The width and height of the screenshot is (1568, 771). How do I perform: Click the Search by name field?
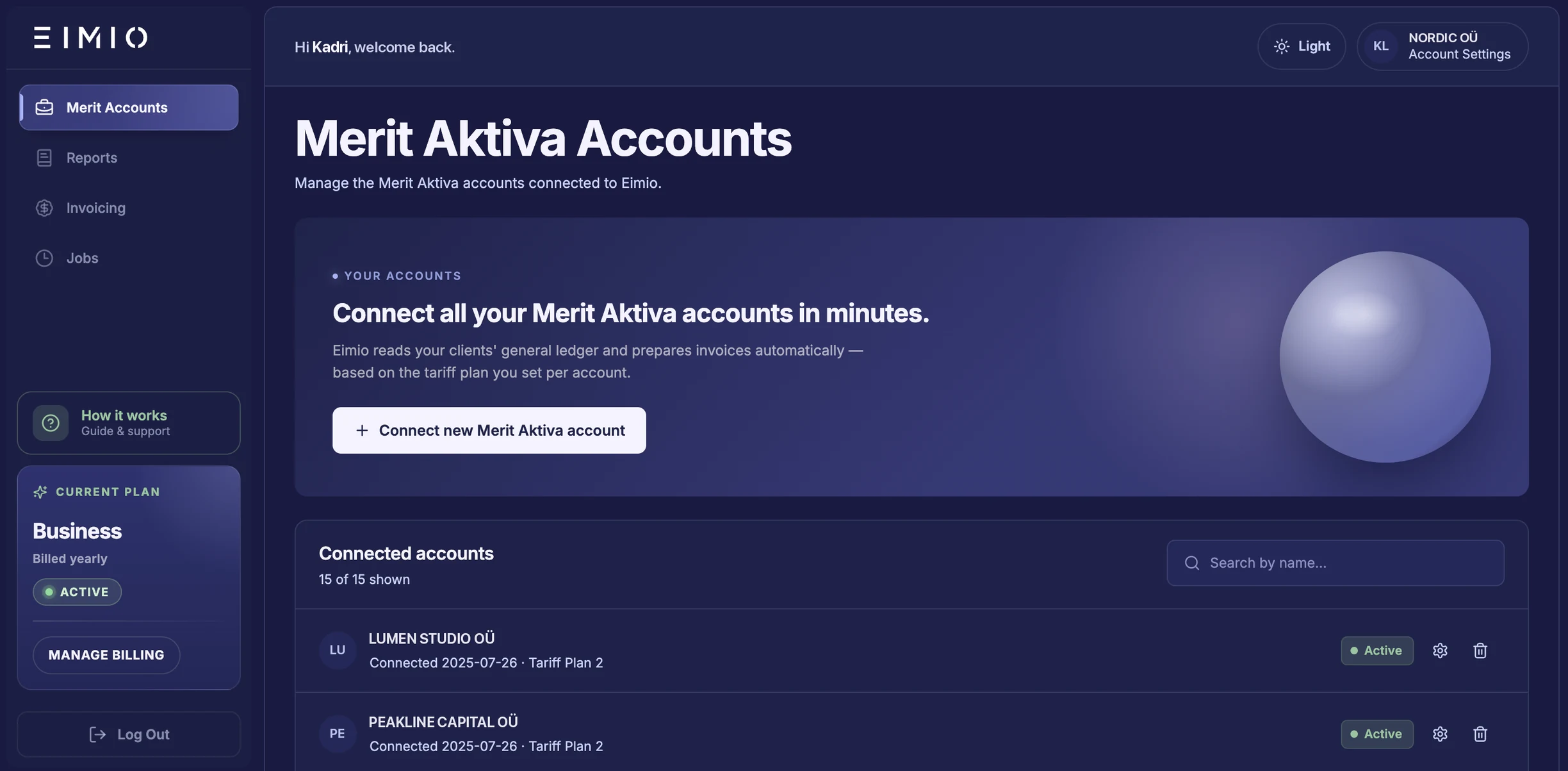(1335, 563)
